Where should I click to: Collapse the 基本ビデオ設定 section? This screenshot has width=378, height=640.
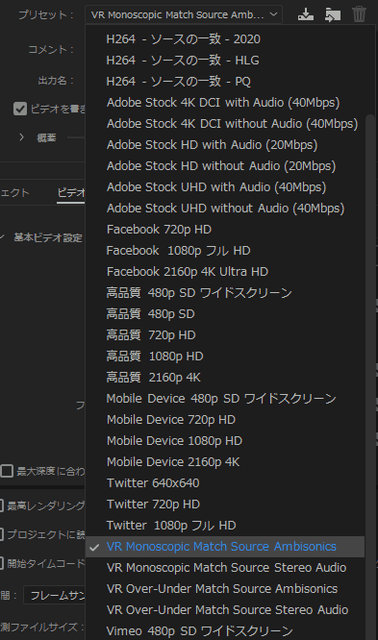pos(2,237)
